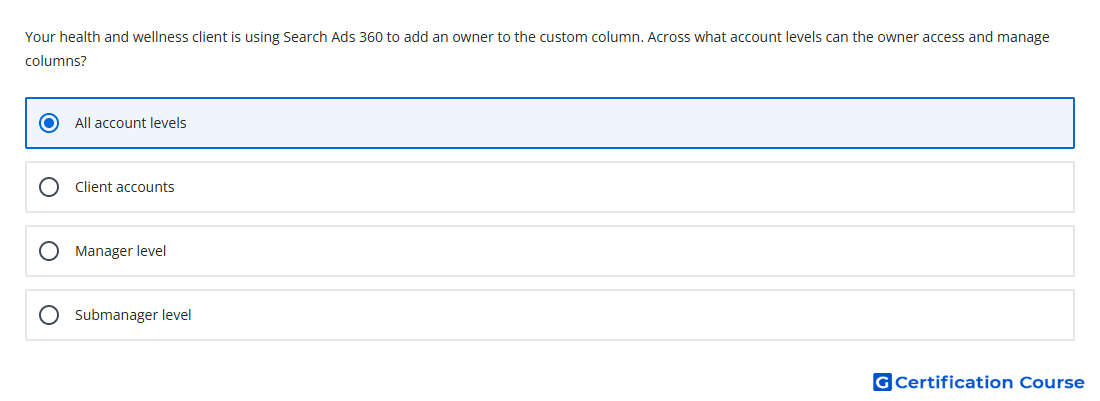Click the "Client accounts" label text
Screen dimensions: 1100x401
[x=125, y=187]
